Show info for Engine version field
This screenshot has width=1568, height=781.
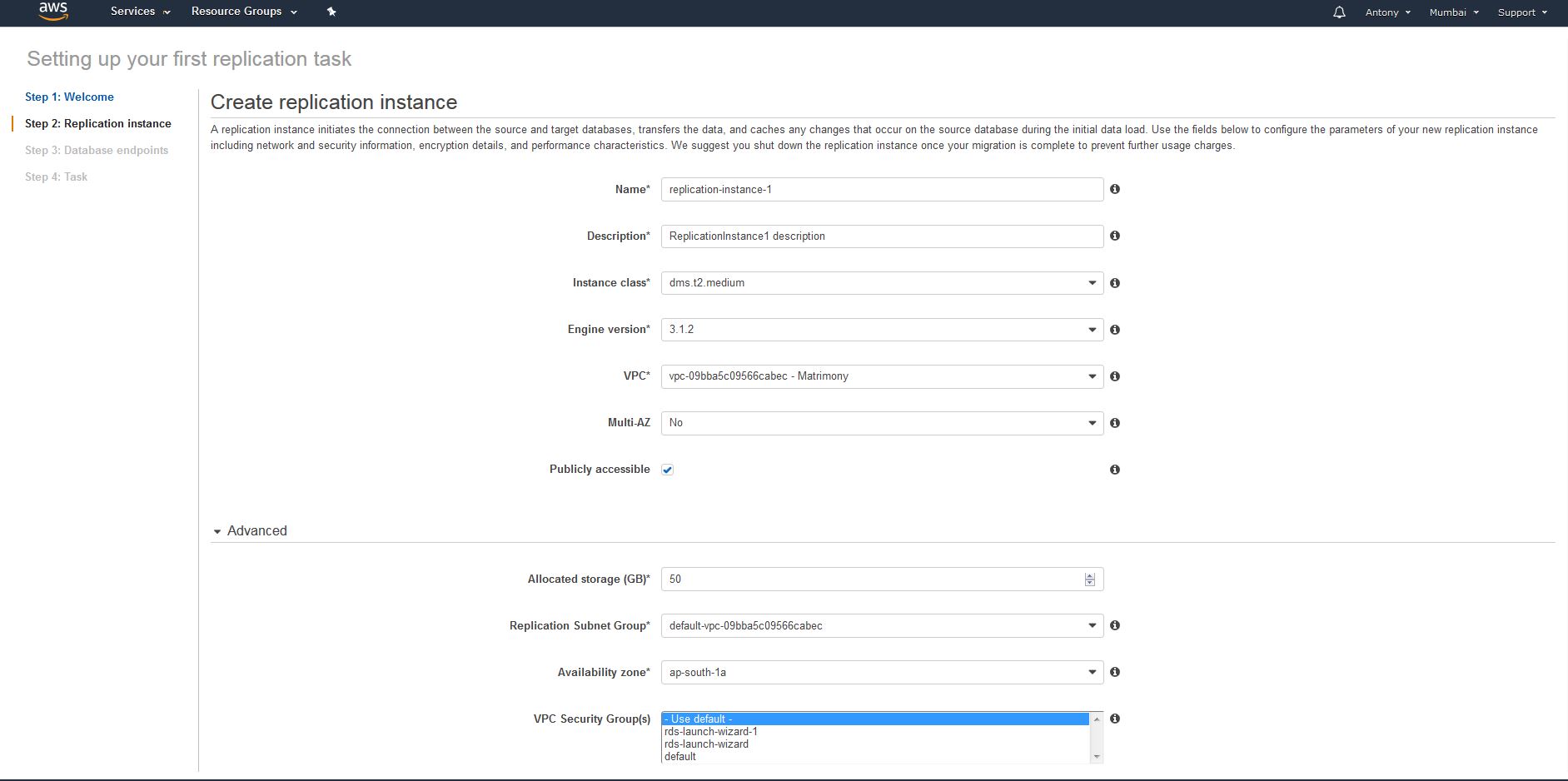click(x=1115, y=330)
